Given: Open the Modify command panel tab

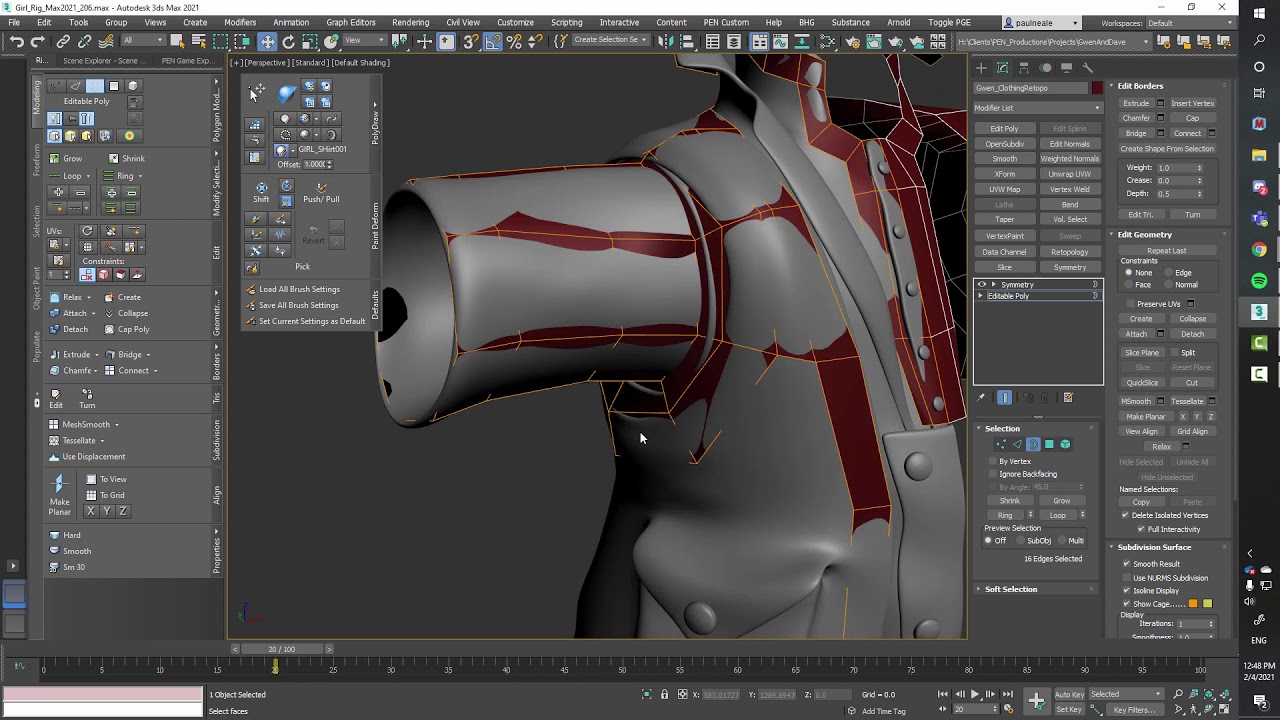Looking at the screenshot, I should (1002, 68).
